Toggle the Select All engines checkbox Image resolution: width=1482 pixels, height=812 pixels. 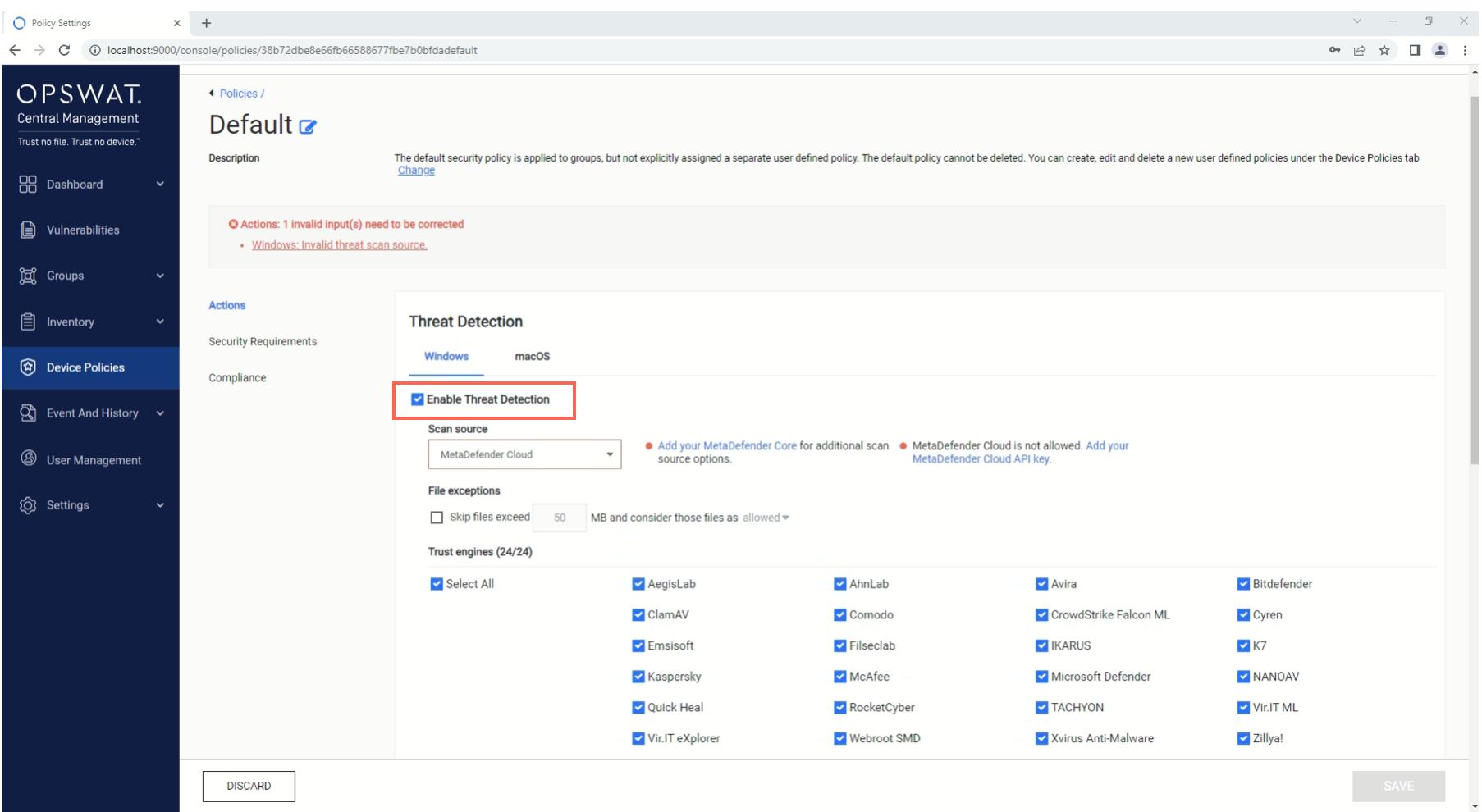437,584
